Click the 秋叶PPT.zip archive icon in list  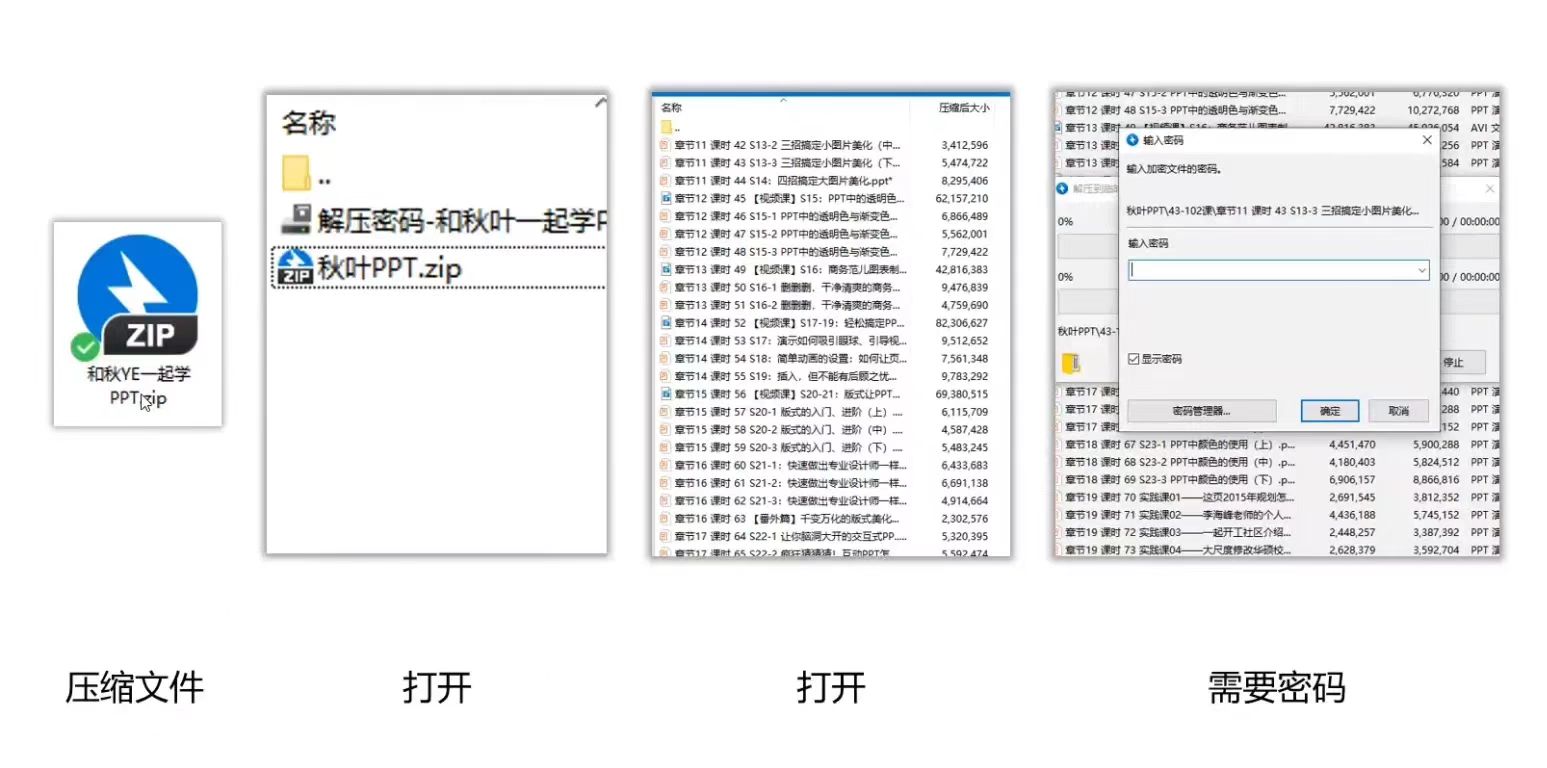click(x=295, y=268)
